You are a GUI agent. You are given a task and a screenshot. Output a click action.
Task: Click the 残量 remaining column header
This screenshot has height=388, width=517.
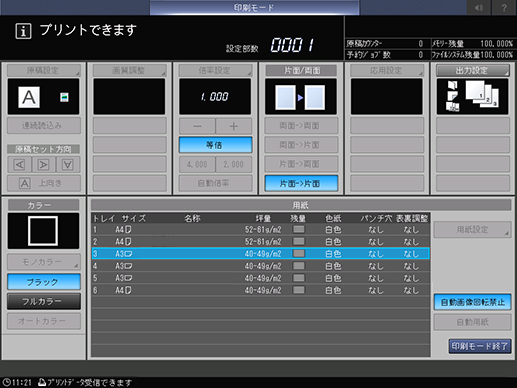(x=298, y=219)
